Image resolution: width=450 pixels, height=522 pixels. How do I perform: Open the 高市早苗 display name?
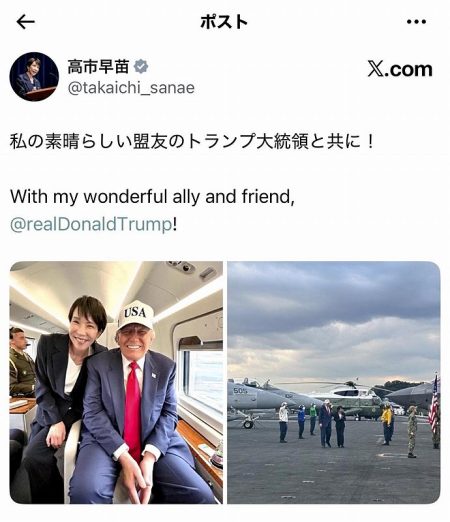tap(98, 66)
